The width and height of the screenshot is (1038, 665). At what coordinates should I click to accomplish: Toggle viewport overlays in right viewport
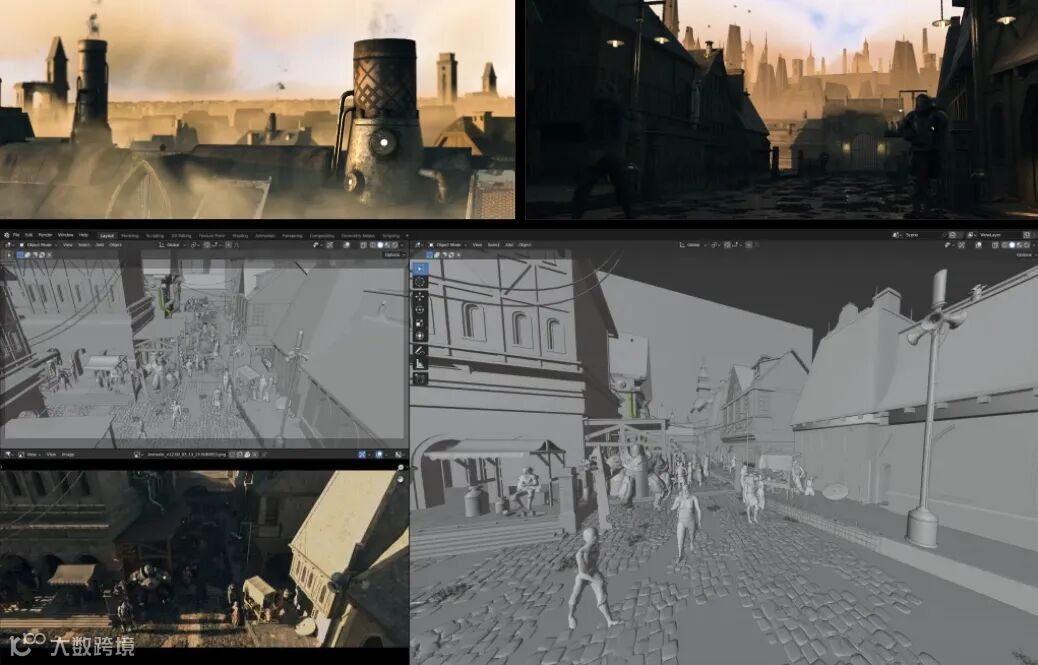(978, 245)
